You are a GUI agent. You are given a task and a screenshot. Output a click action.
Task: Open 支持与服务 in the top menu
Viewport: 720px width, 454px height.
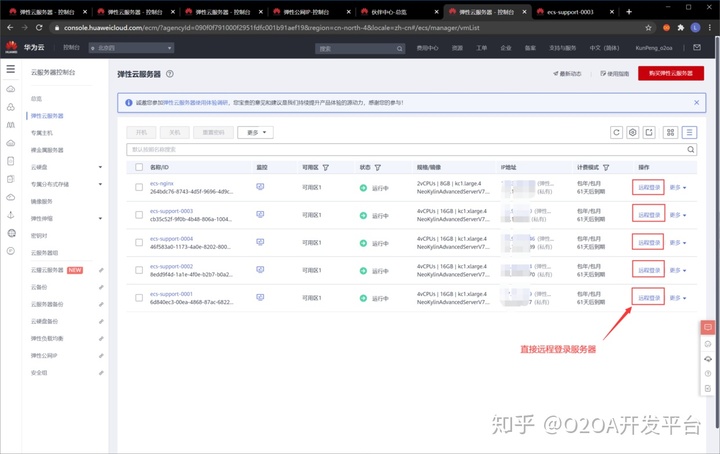click(562, 48)
